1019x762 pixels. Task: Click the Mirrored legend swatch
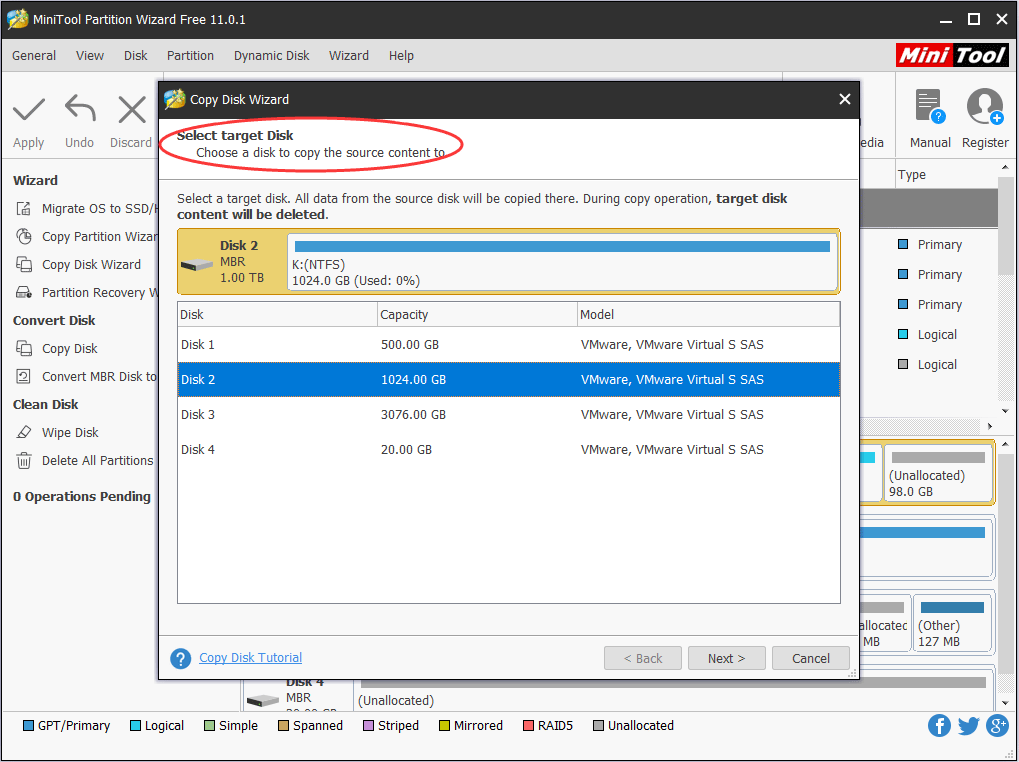click(445, 726)
